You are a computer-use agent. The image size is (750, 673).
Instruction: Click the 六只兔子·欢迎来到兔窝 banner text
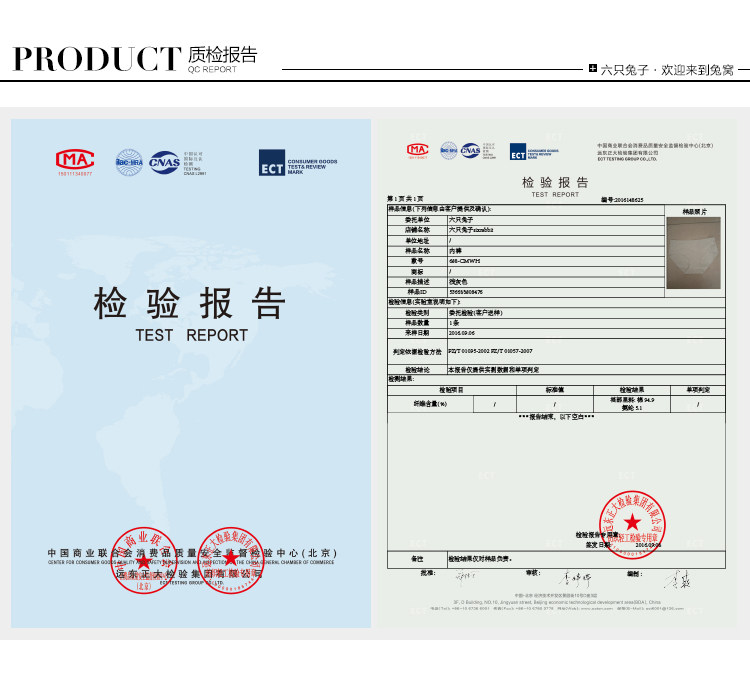click(667, 70)
